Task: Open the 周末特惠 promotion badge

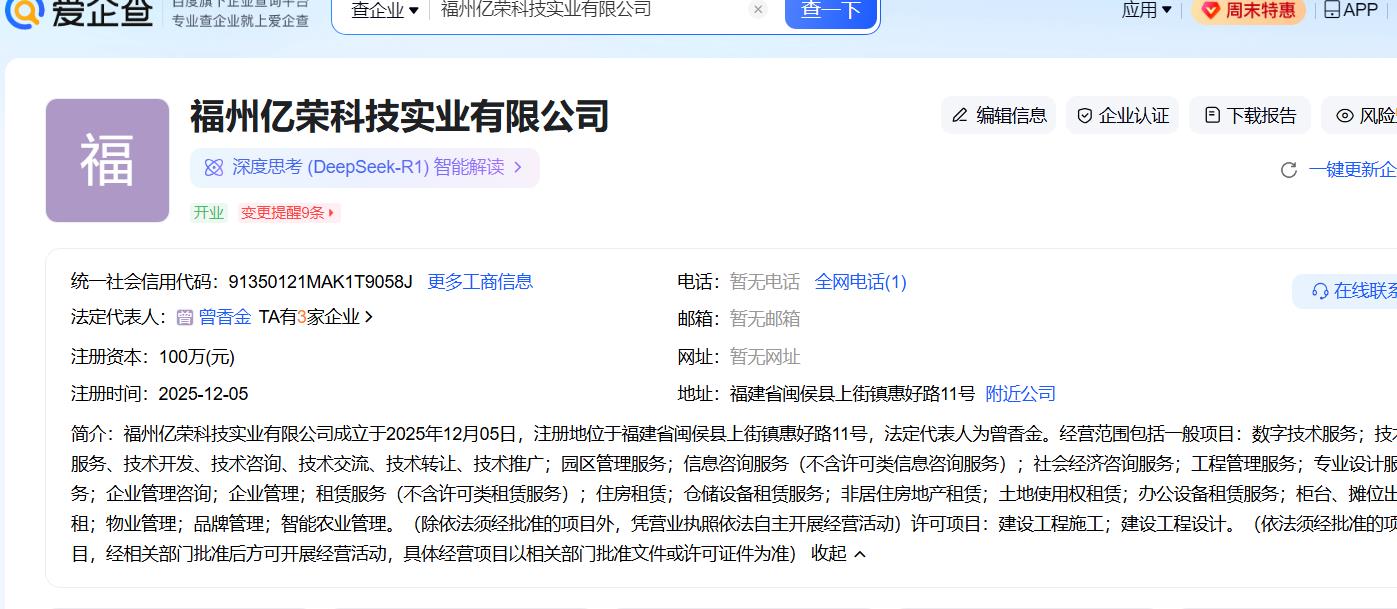Action: [1248, 10]
